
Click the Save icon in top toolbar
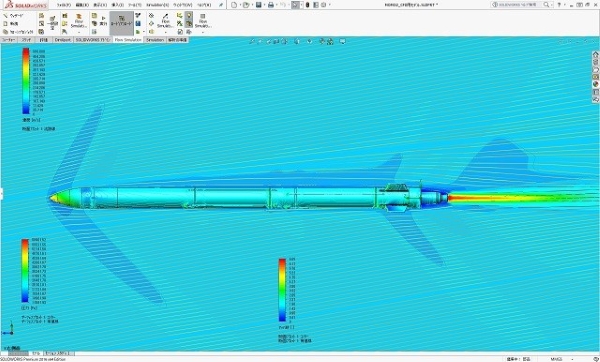click(259, 5)
